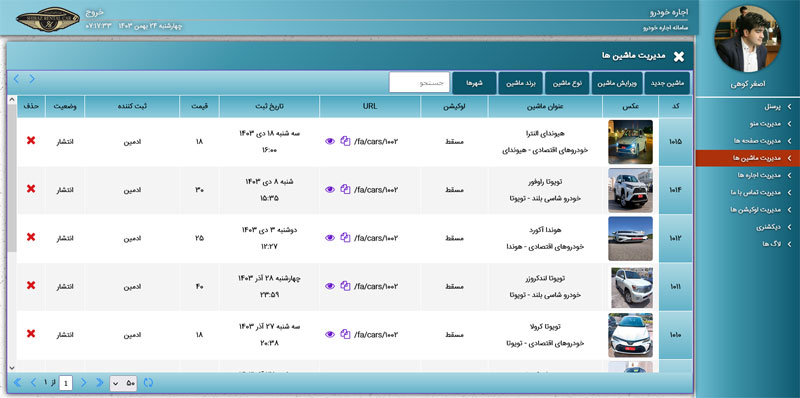Delete car 1015 with the red X

click(31, 140)
